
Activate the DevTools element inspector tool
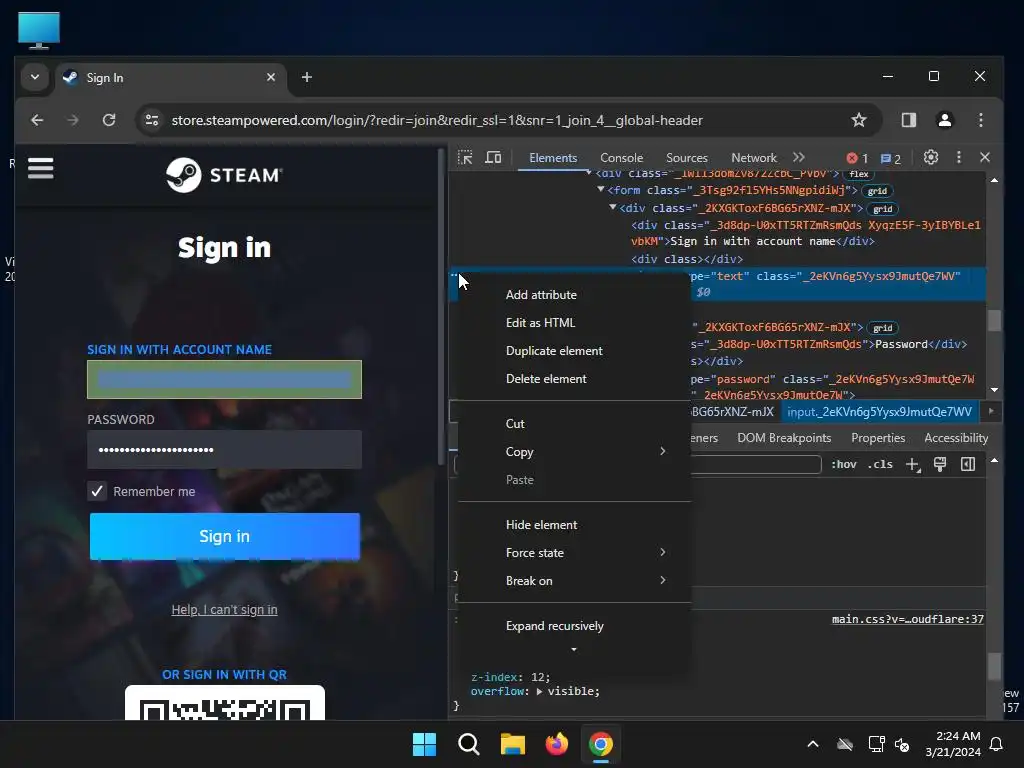point(465,157)
